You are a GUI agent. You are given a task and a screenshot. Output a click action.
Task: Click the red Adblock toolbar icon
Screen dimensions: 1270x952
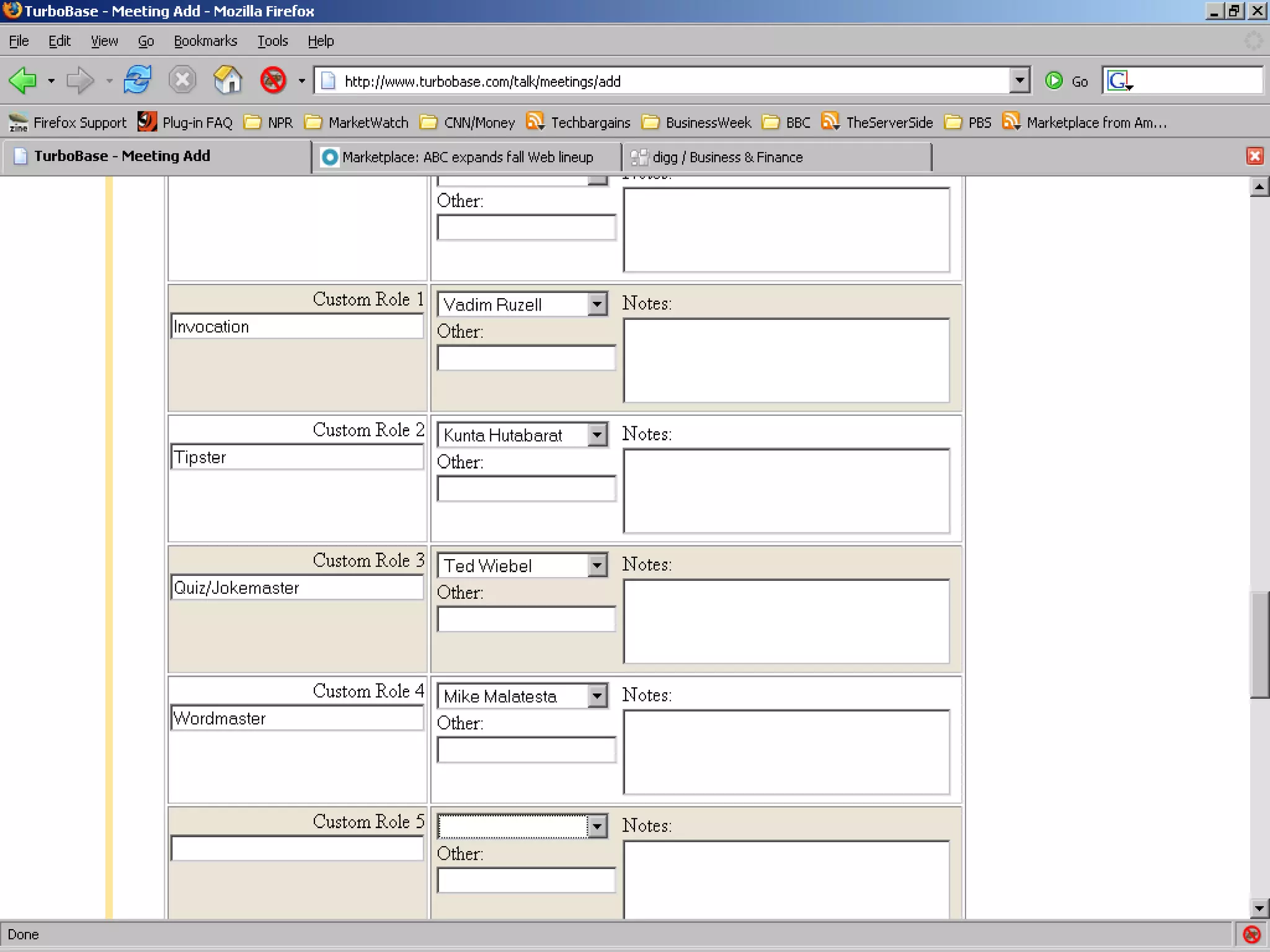coord(273,81)
